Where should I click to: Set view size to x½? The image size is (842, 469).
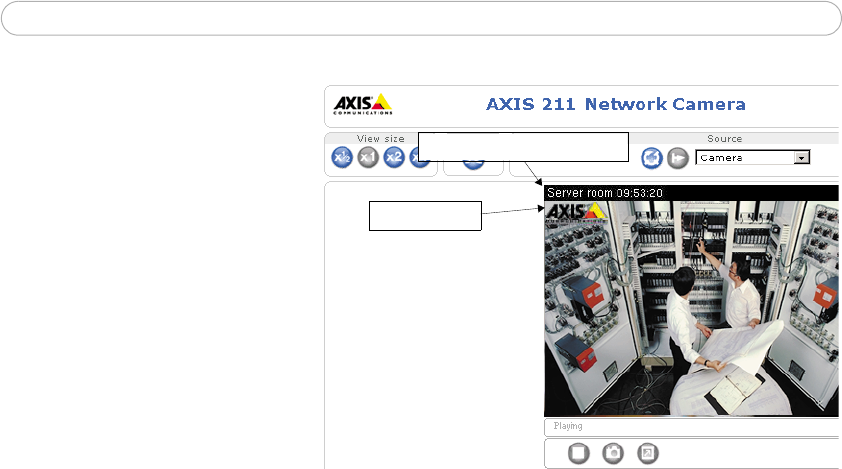[x=342, y=157]
